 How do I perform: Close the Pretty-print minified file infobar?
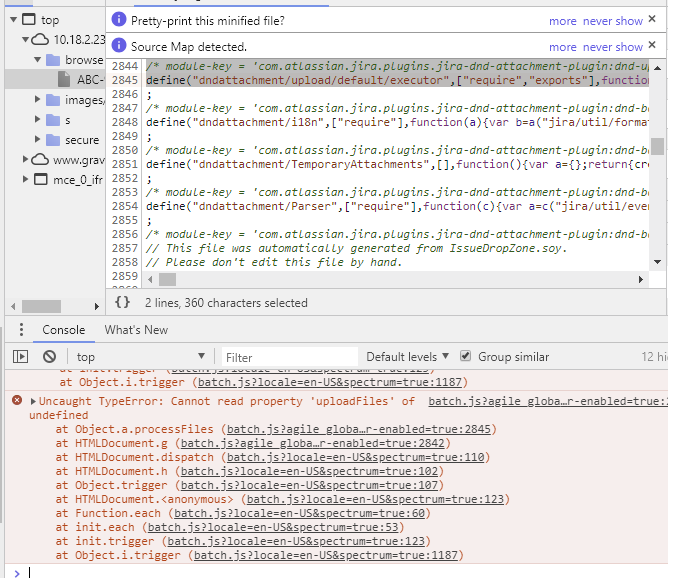click(652, 19)
